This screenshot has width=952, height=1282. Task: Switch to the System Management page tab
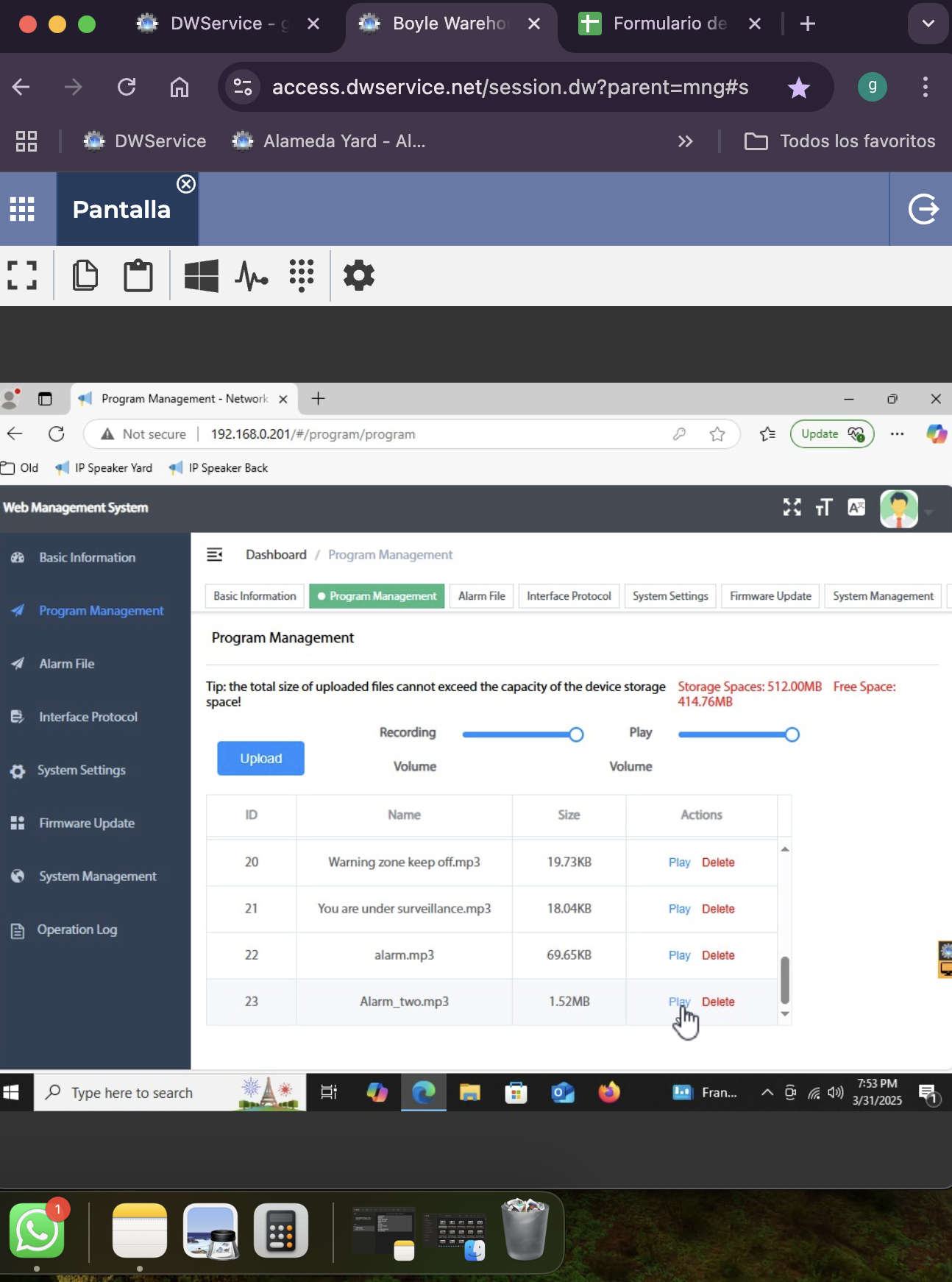tap(883, 596)
